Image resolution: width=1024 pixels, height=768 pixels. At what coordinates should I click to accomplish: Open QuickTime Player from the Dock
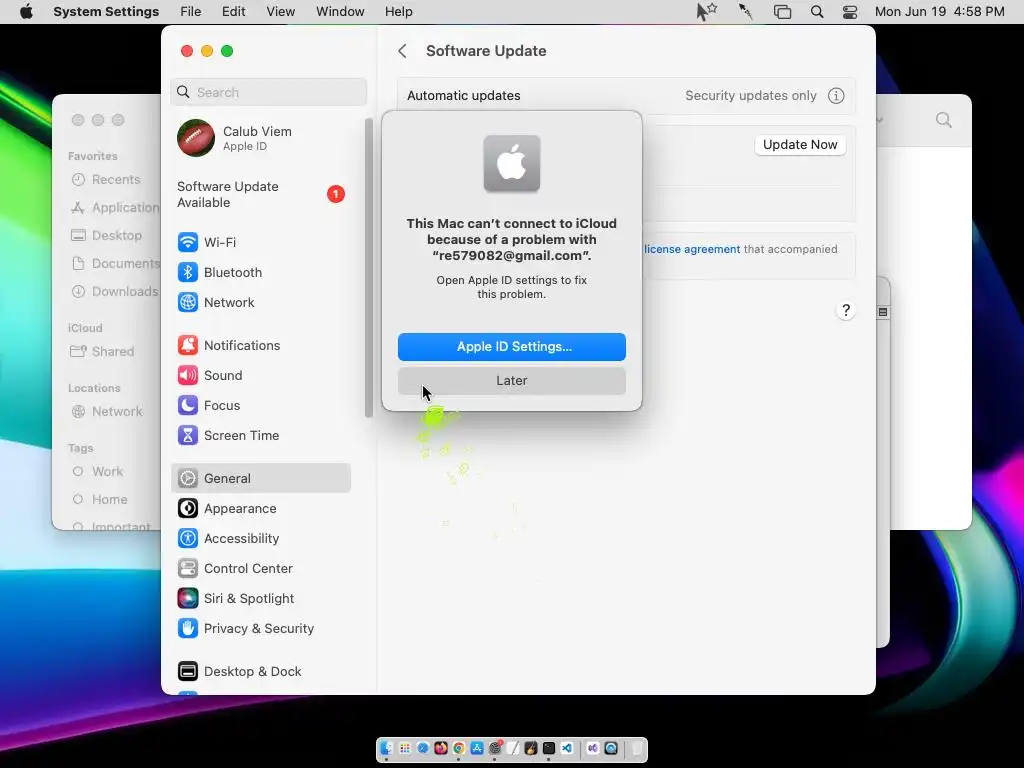pos(611,748)
